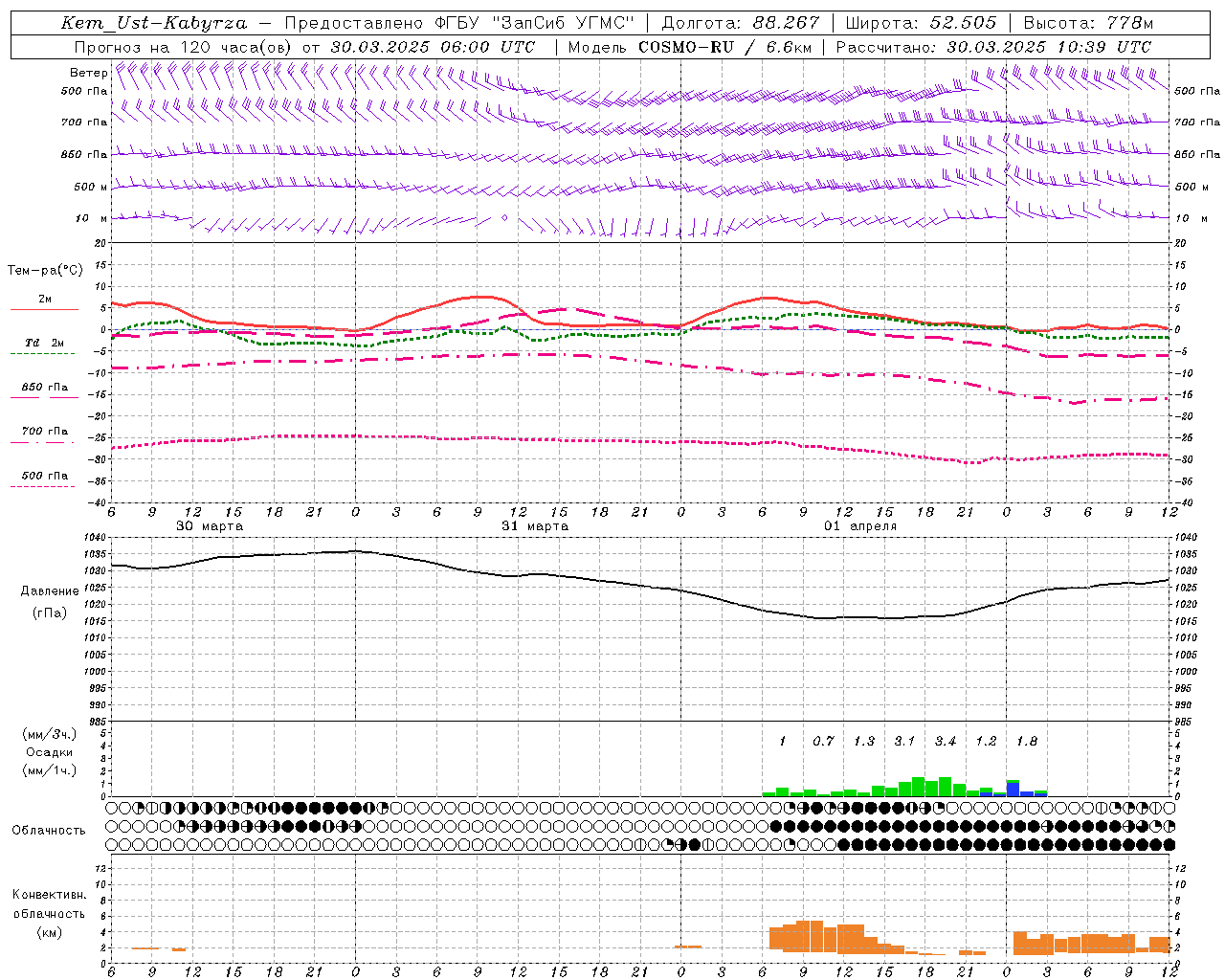Click the Высота: 778м value

tap(1088, 23)
